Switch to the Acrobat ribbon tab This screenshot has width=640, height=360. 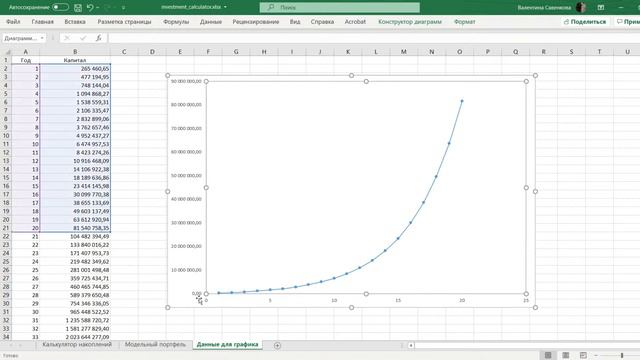[x=355, y=22]
